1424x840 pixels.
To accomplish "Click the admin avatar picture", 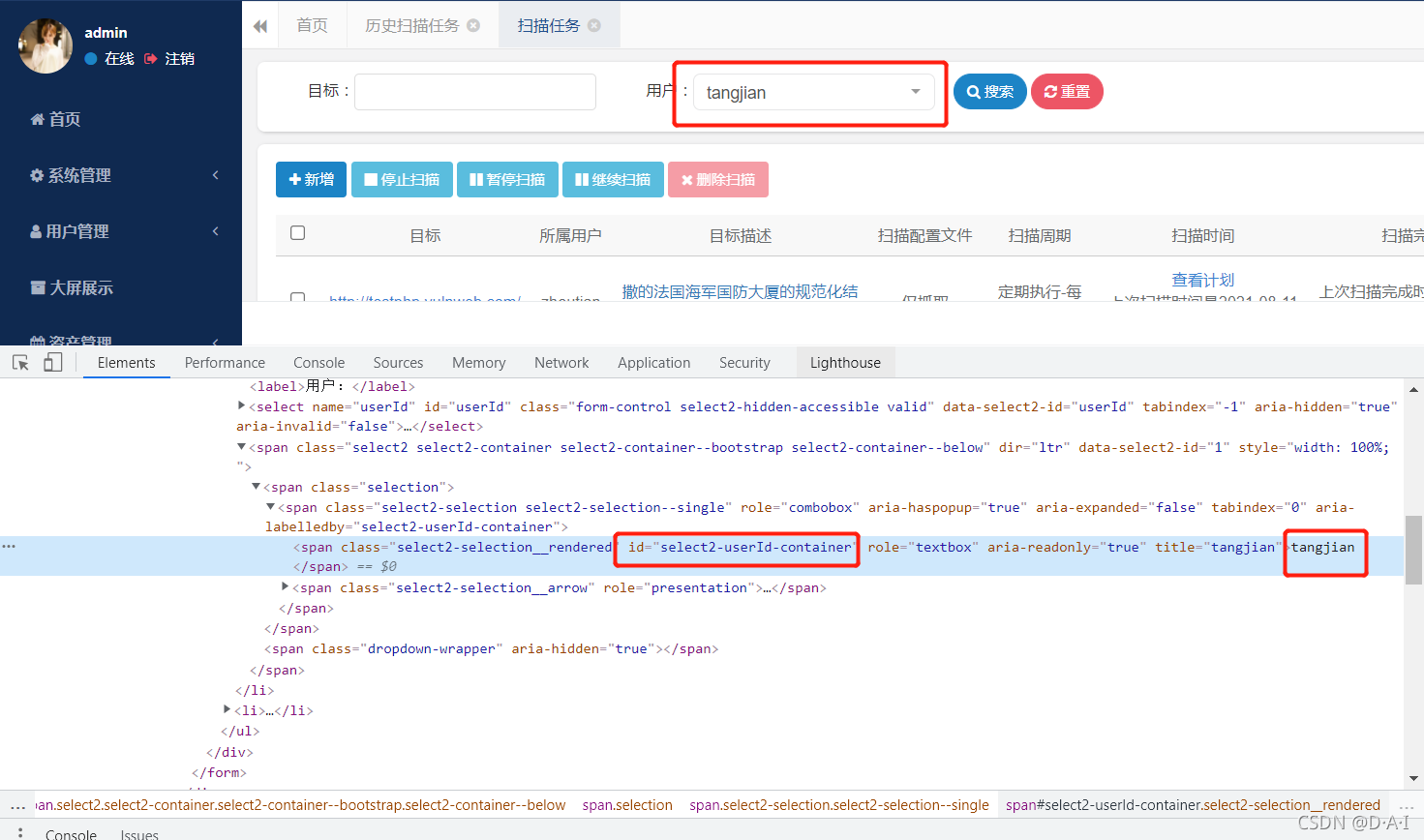I will (45, 45).
